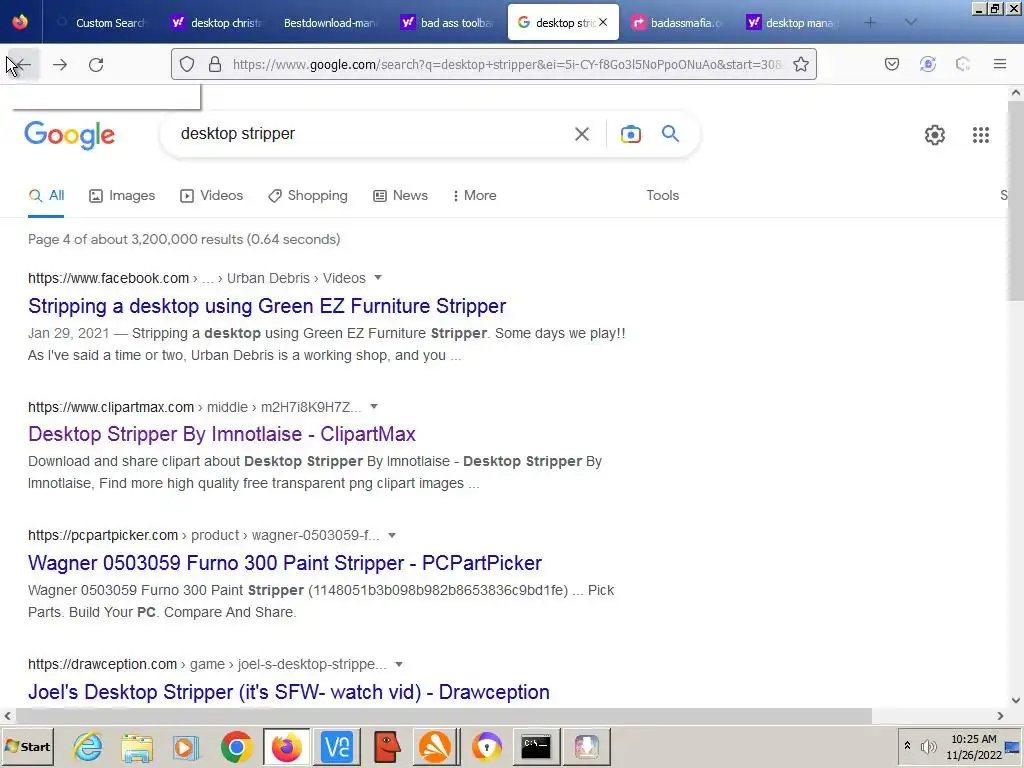Image resolution: width=1024 pixels, height=768 pixels.
Task: Select the Images results filter
Action: [x=122, y=195]
